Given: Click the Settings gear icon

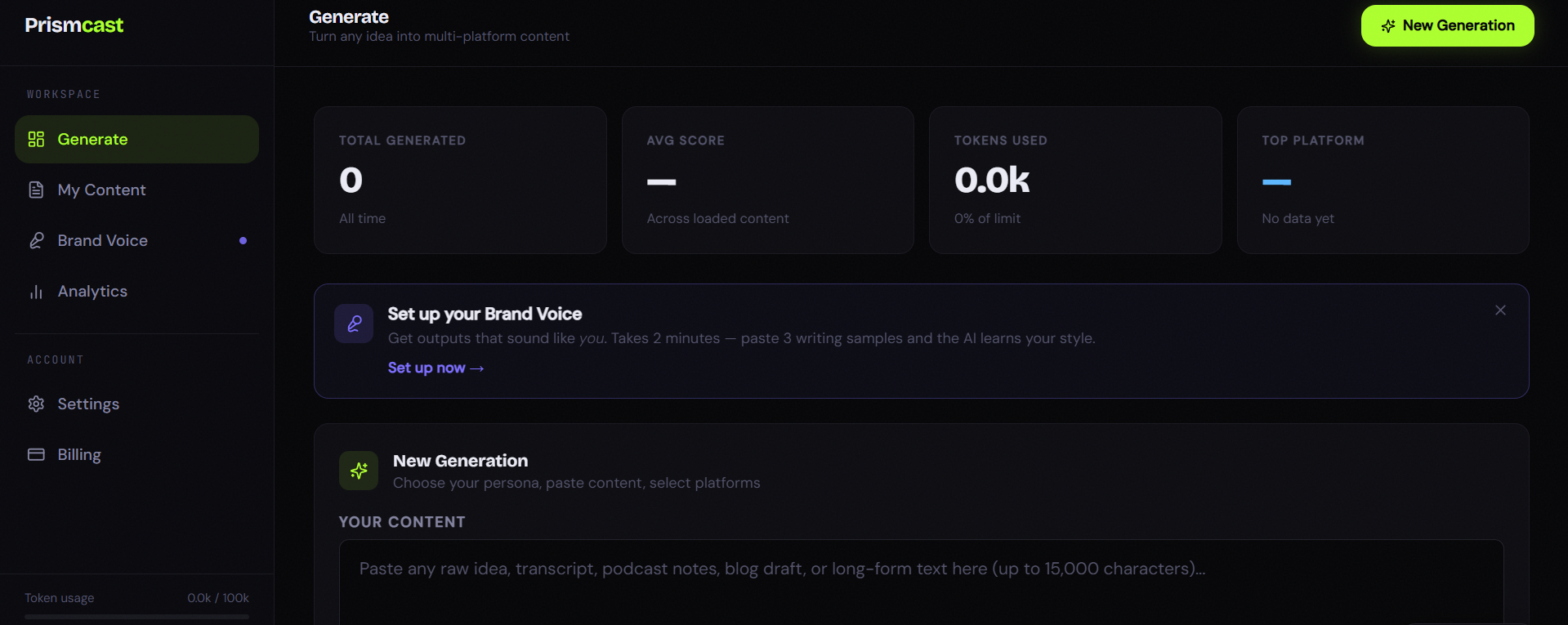Looking at the screenshot, I should (x=36, y=404).
